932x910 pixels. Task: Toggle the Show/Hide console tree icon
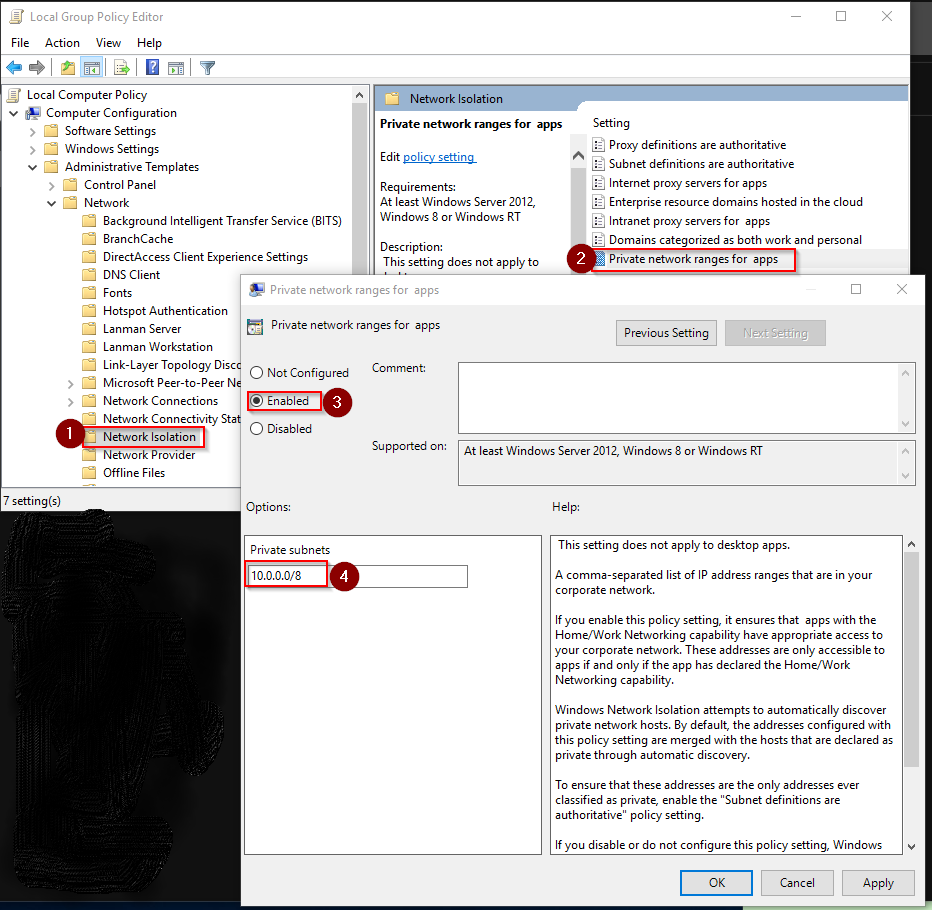pos(92,68)
